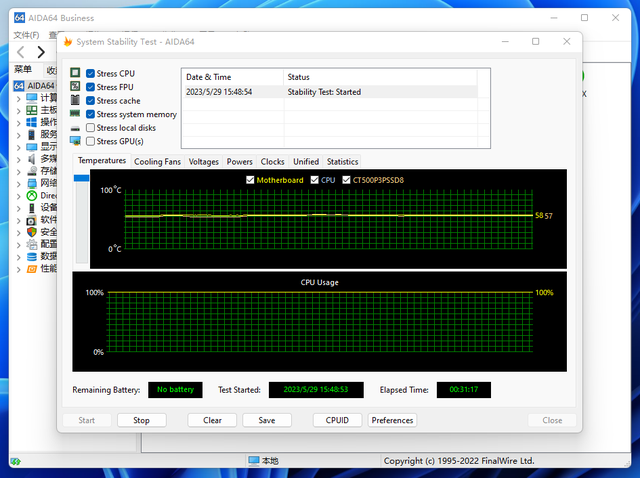Click the Stress cache chip icon
This screenshot has height=478, width=640.
pos(75,100)
